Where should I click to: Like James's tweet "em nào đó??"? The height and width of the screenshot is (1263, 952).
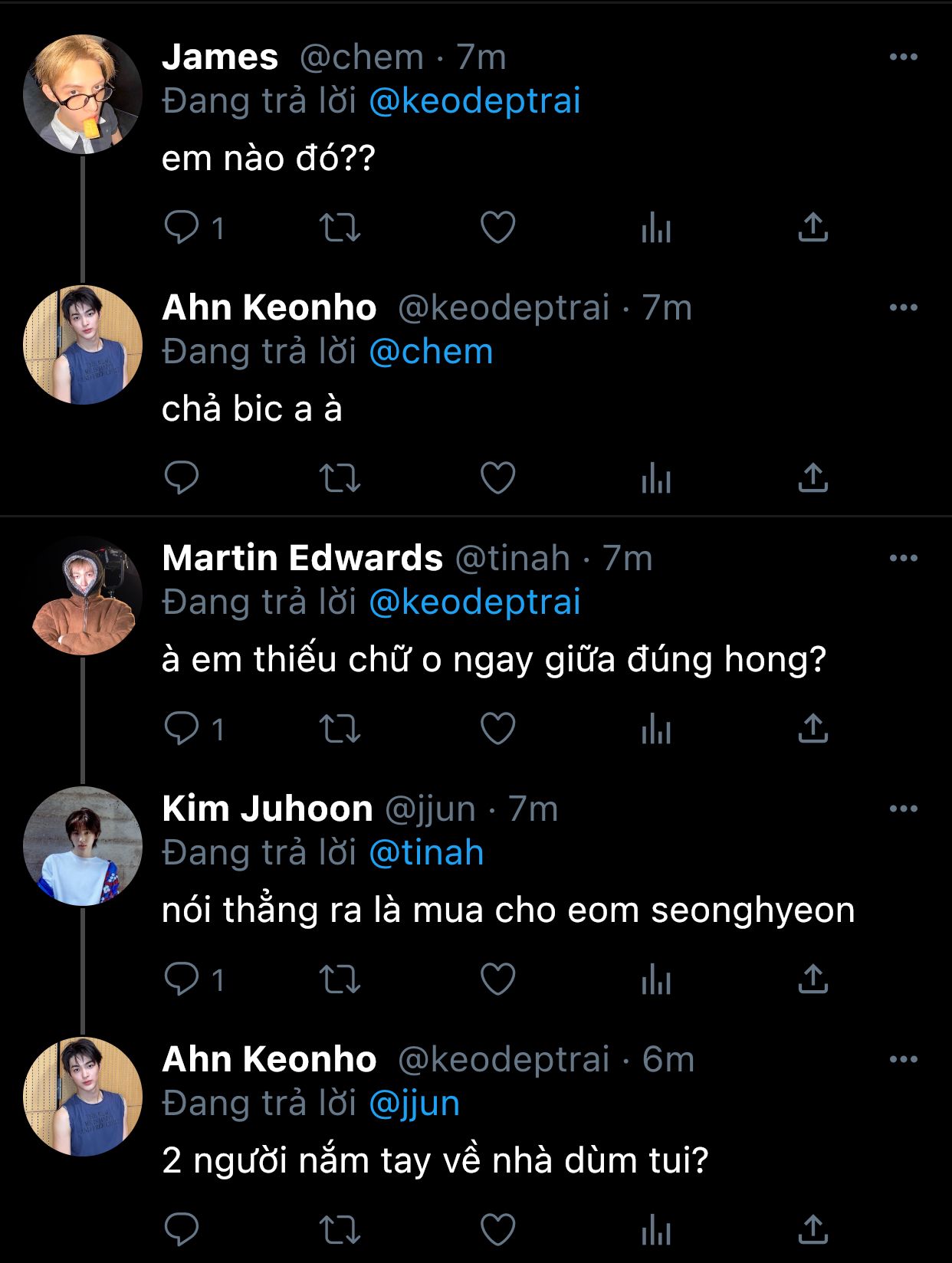pyautogui.click(x=497, y=228)
